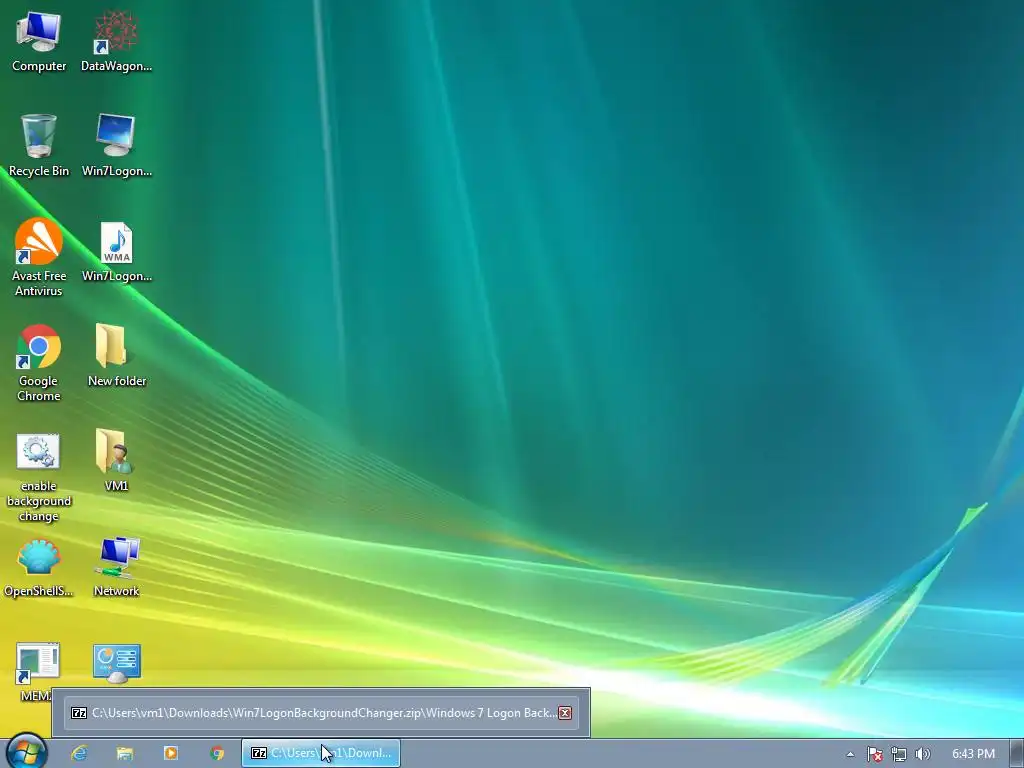Open the Recycle Bin icon
The image size is (1024, 768).
tap(39, 145)
